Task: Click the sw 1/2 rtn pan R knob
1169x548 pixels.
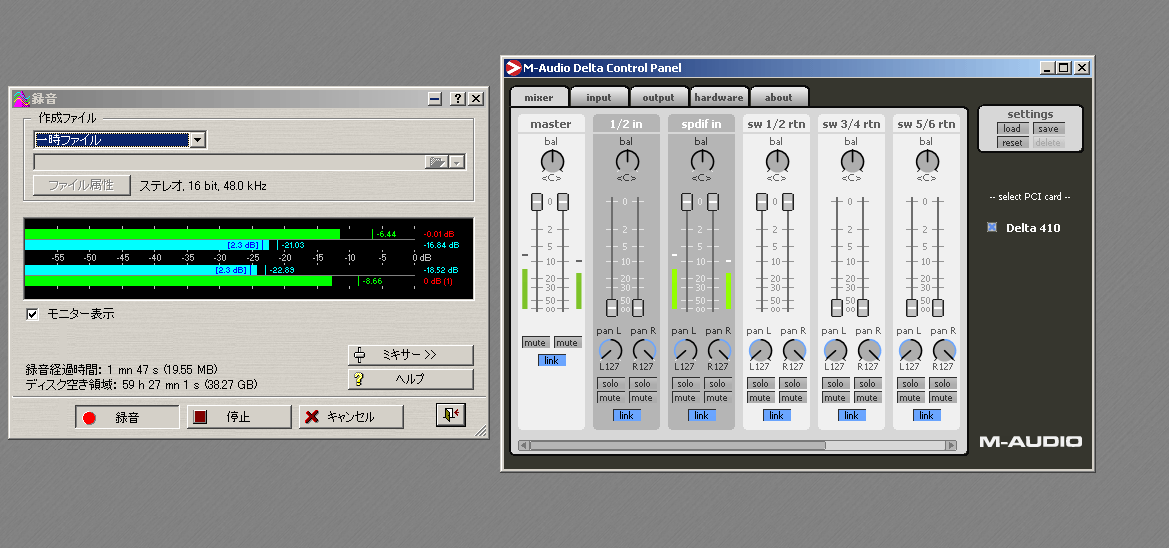Action: point(794,350)
